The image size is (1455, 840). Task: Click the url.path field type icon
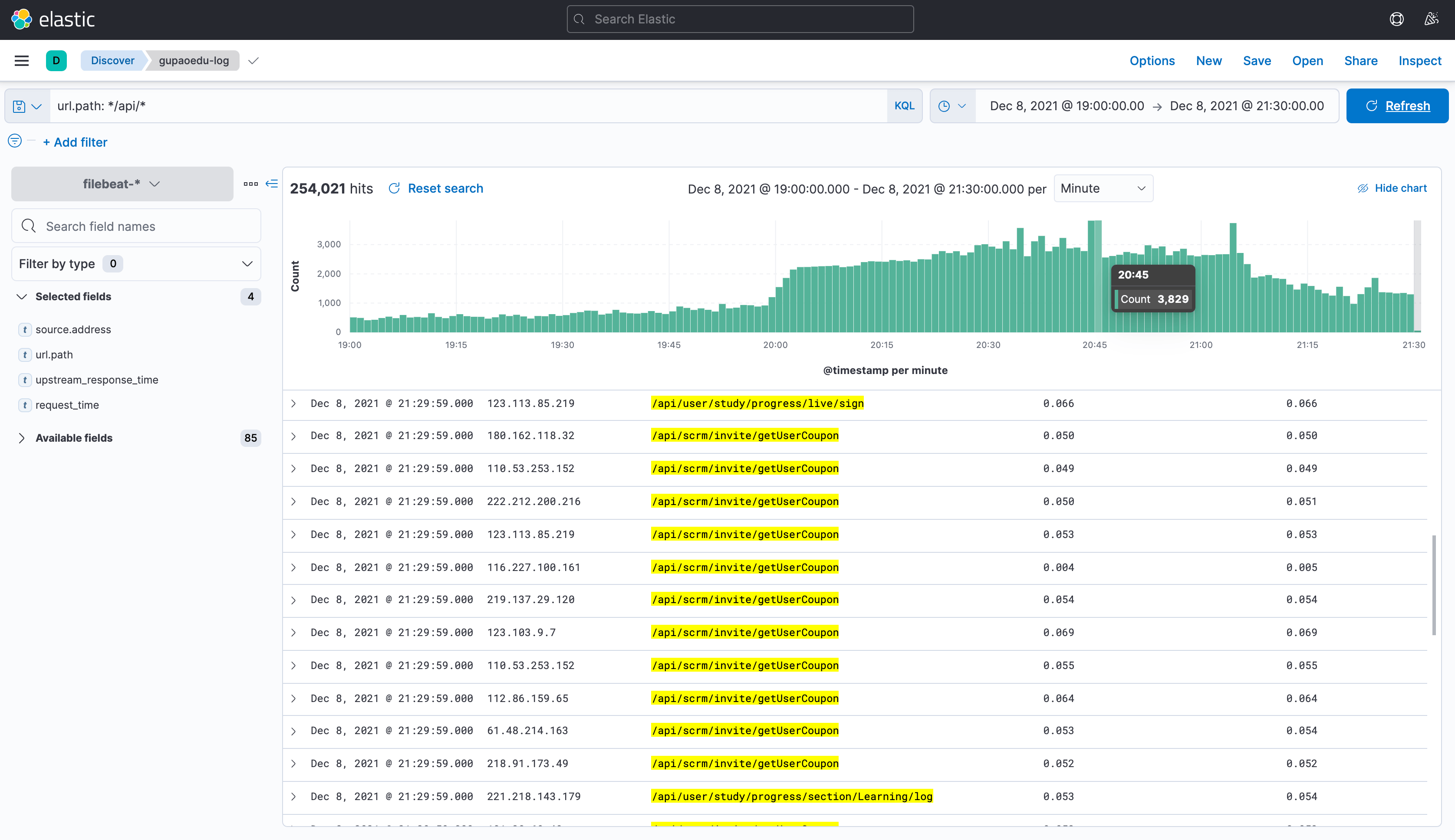[x=25, y=355]
